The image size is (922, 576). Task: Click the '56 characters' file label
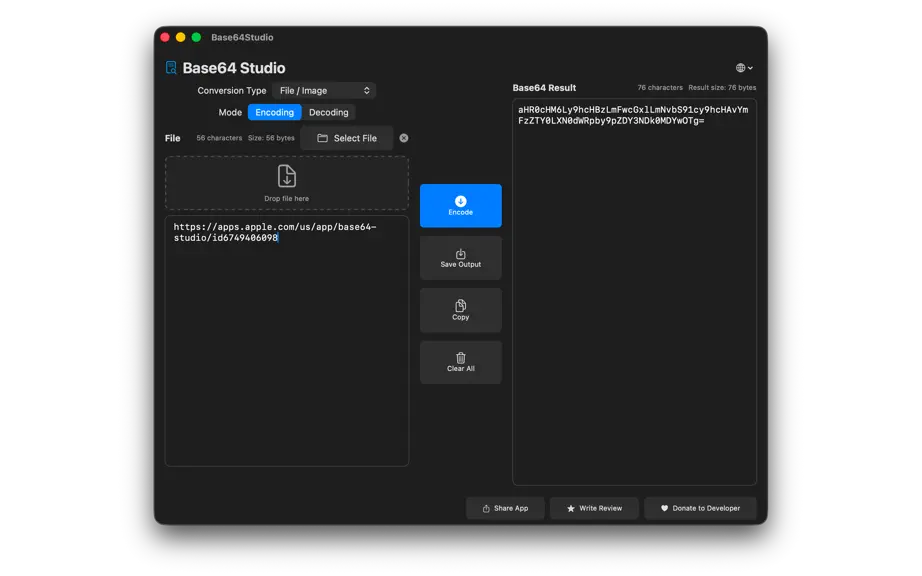click(219, 138)
